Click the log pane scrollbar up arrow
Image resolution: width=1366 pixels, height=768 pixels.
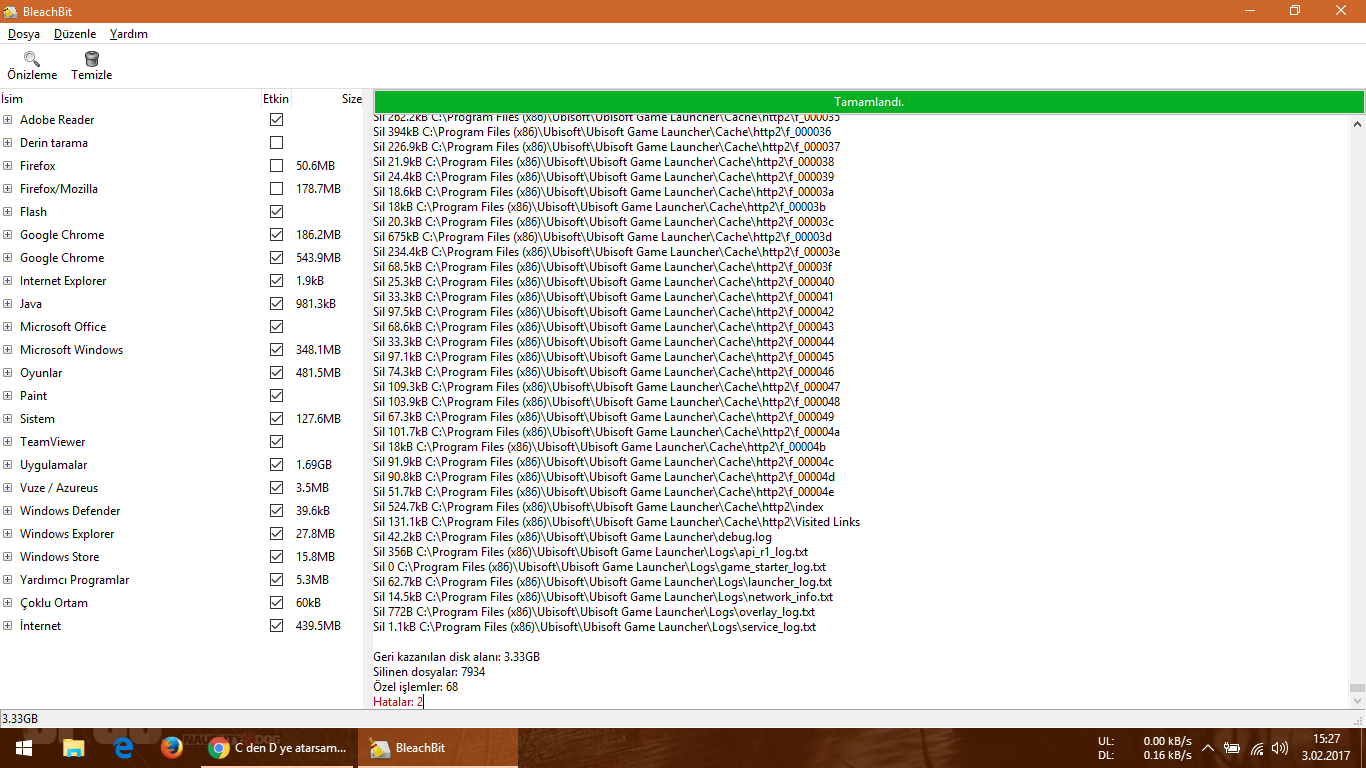(1357, 124)
